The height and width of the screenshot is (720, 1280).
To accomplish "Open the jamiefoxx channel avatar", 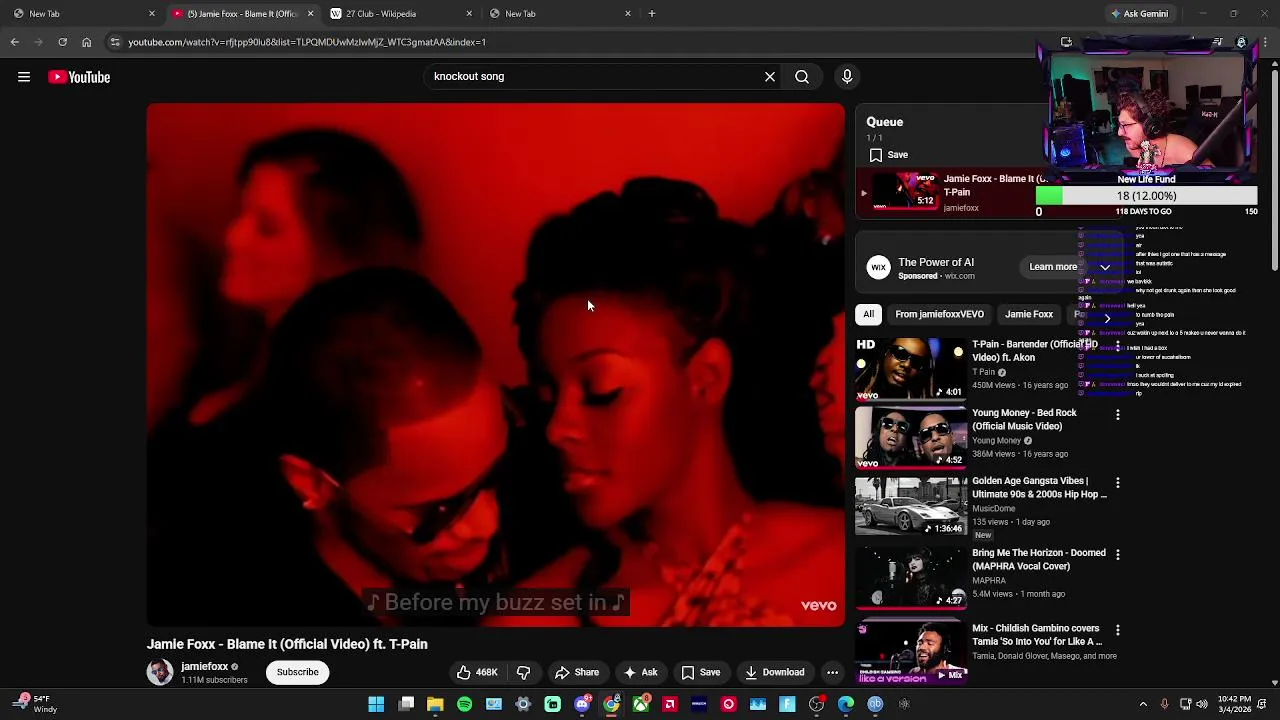I will [160, 672].
